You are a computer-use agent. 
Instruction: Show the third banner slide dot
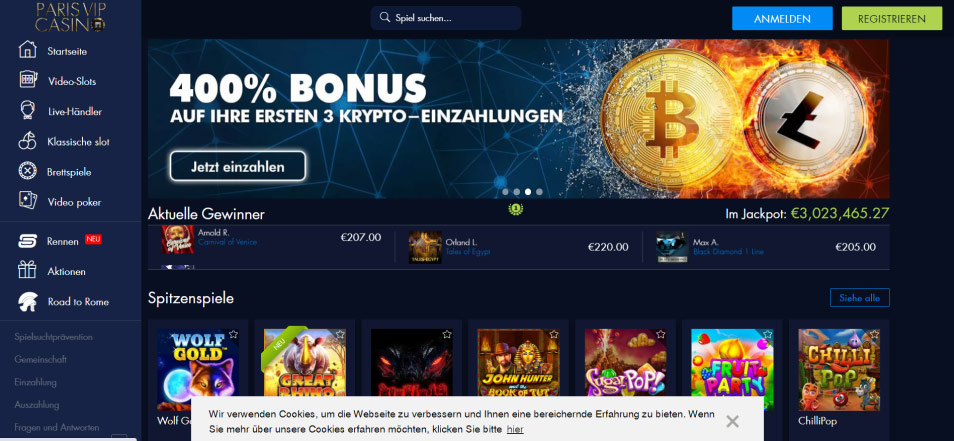(528, 192)
